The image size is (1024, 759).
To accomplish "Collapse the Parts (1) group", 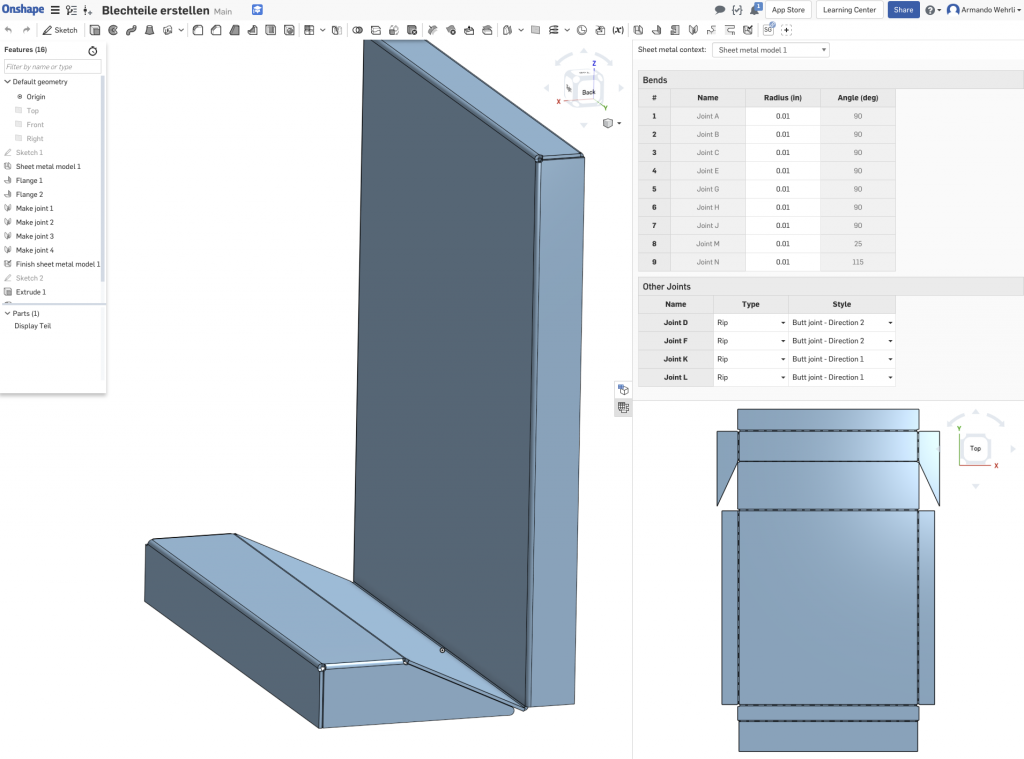I will pyautogui.click(x=8, y=314).
